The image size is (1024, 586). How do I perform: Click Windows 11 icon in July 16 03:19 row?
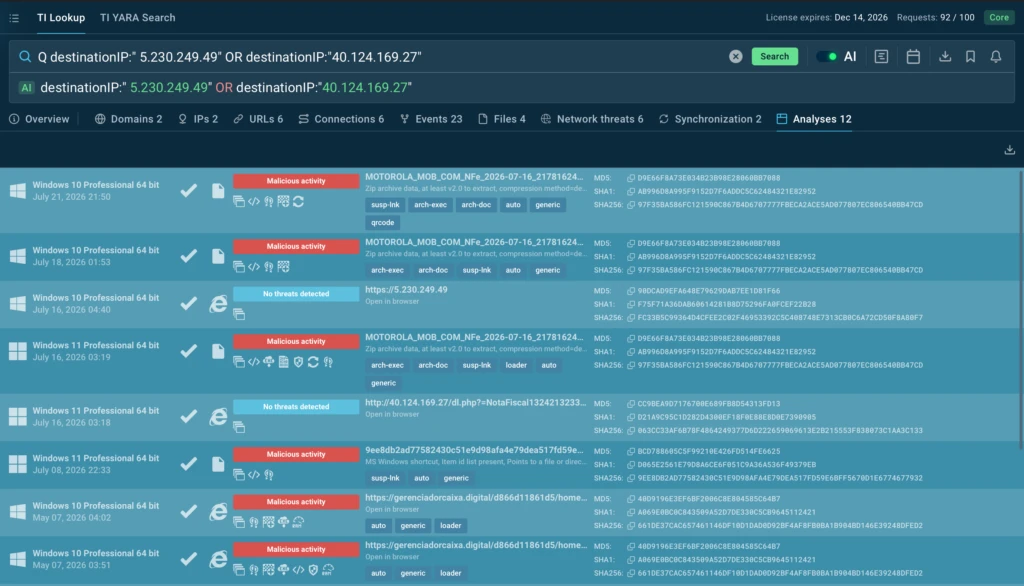[x=18, y=351]
